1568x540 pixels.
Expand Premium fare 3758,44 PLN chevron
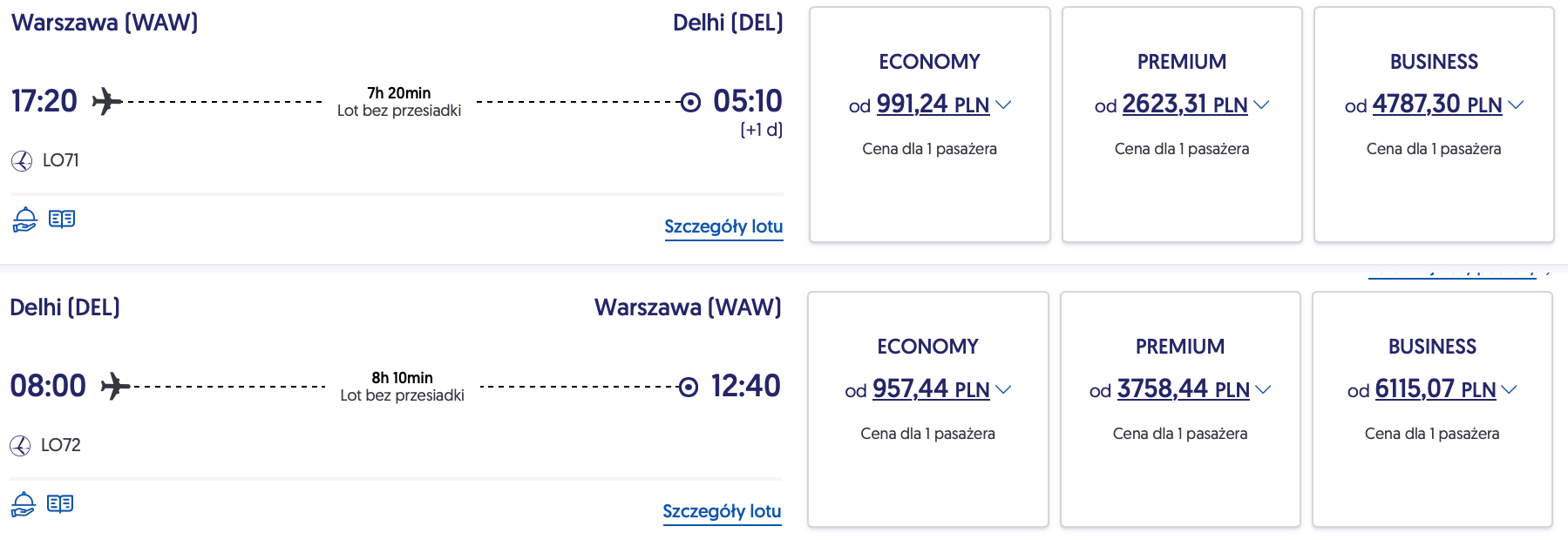1263,389
